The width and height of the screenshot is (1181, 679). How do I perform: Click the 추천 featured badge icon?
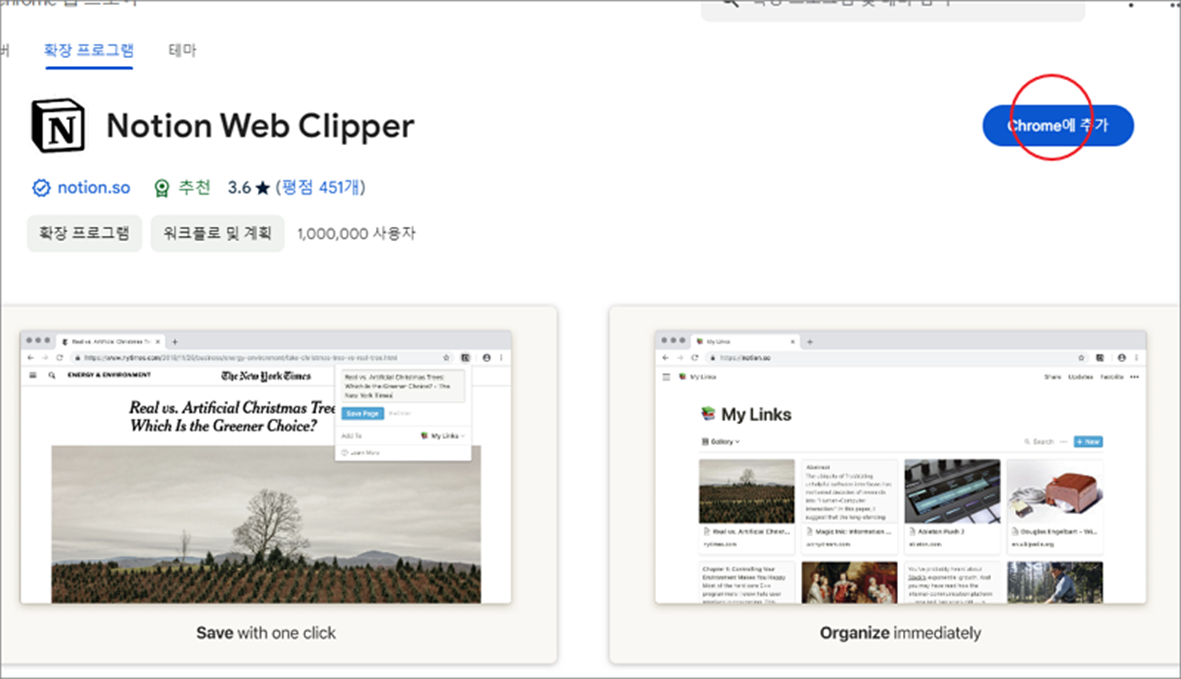coord(161,187)
